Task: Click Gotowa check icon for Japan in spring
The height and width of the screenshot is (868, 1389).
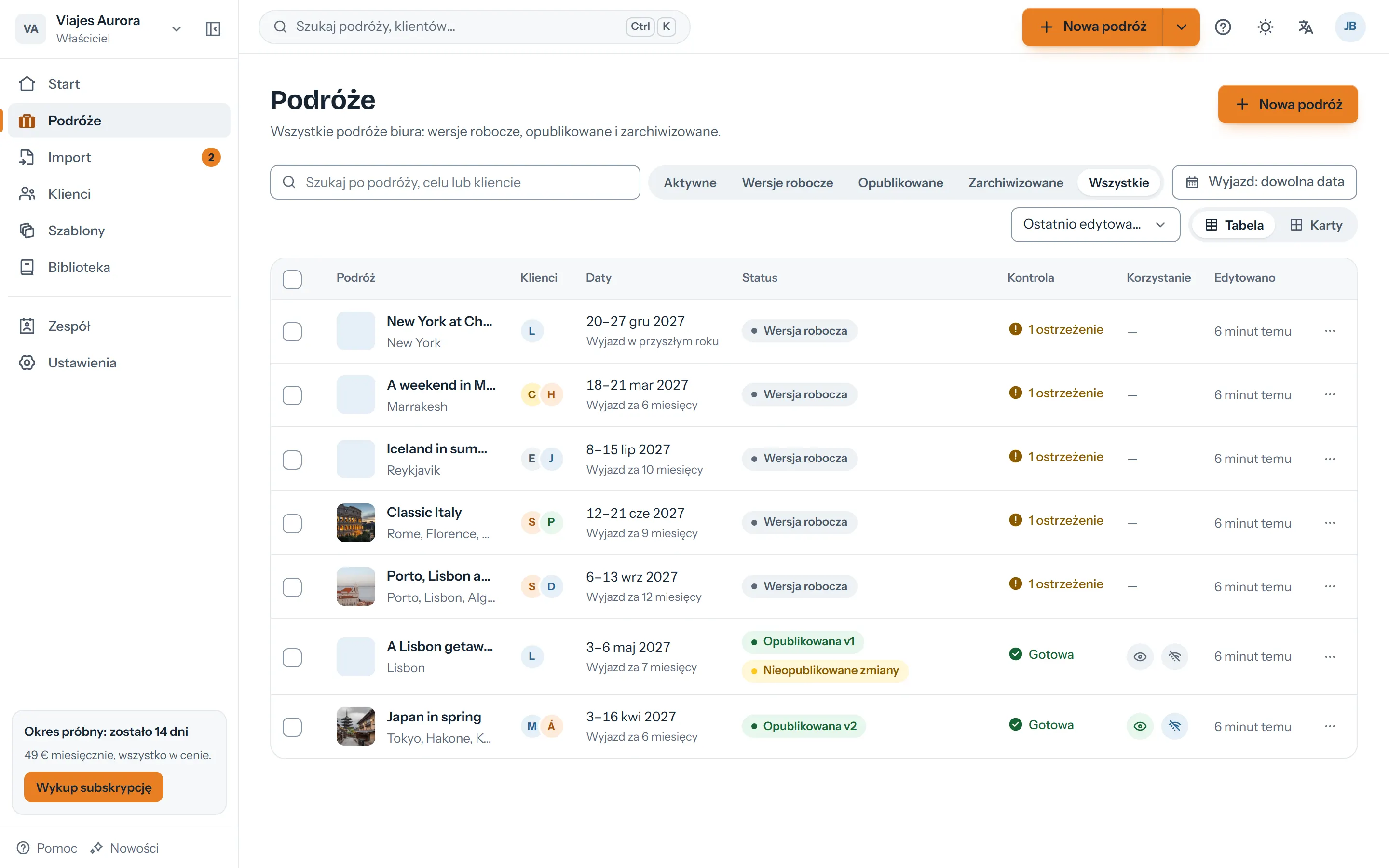Action: point(1015,724)
